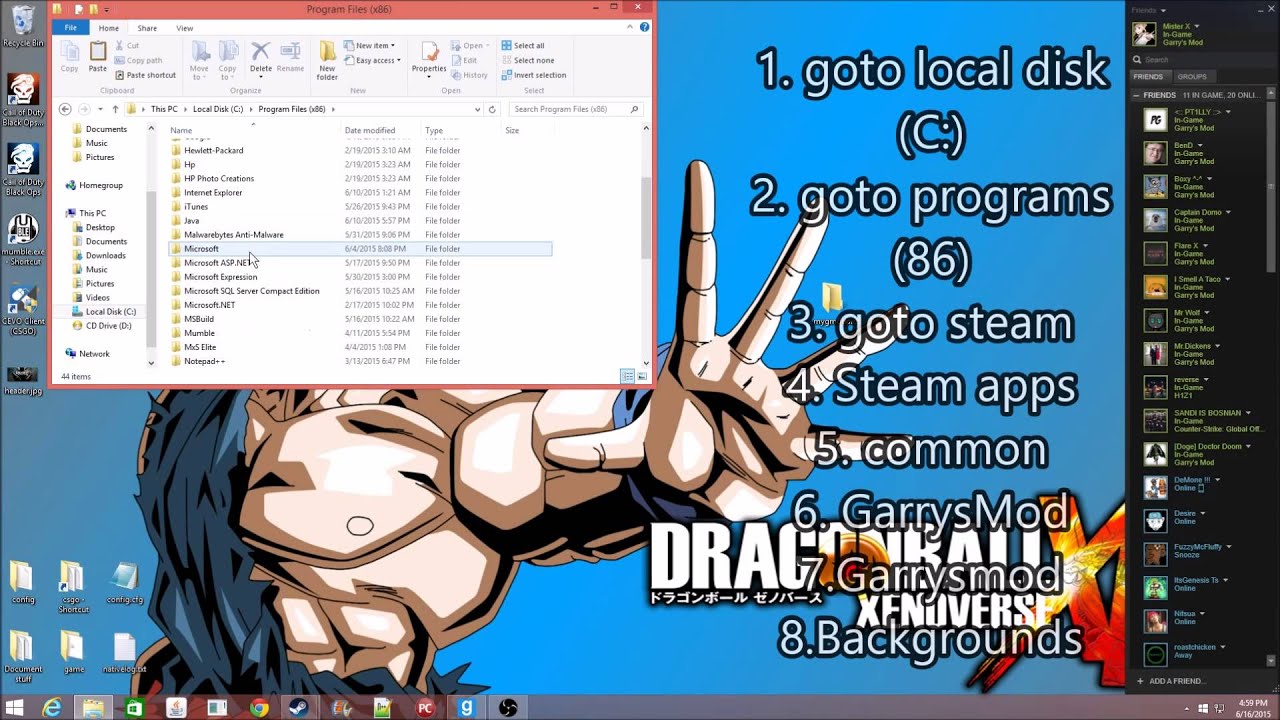Switch to the View ribbon tab
Screen dimensions: 1280x720
[x=185, y=28]
